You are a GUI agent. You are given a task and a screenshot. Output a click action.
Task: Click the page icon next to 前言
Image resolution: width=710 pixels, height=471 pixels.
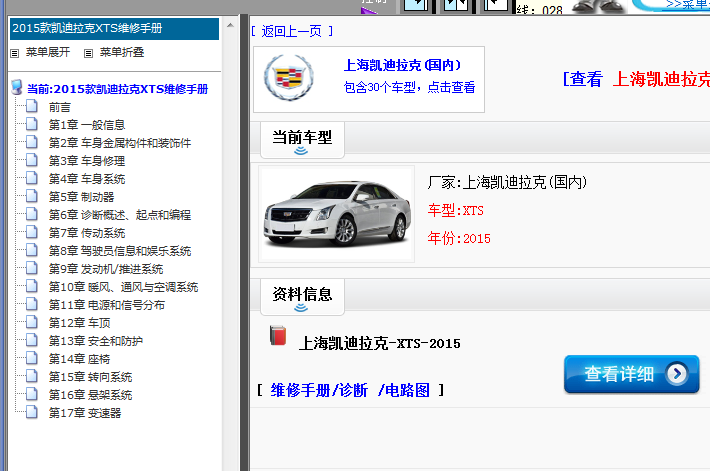pyautogui.click(x=32, y=107)
